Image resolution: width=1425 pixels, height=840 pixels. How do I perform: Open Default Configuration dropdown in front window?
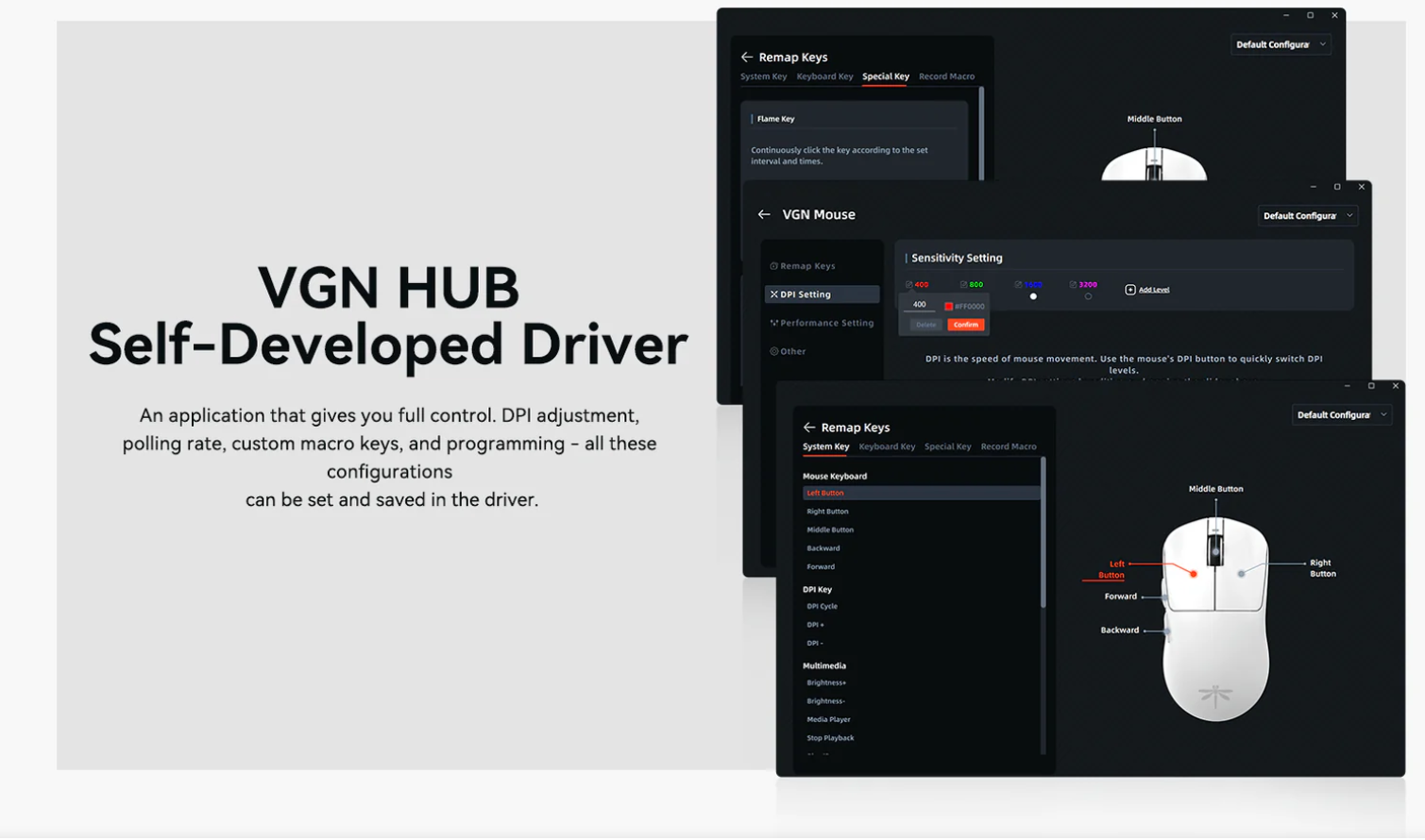click(1342, 415)
